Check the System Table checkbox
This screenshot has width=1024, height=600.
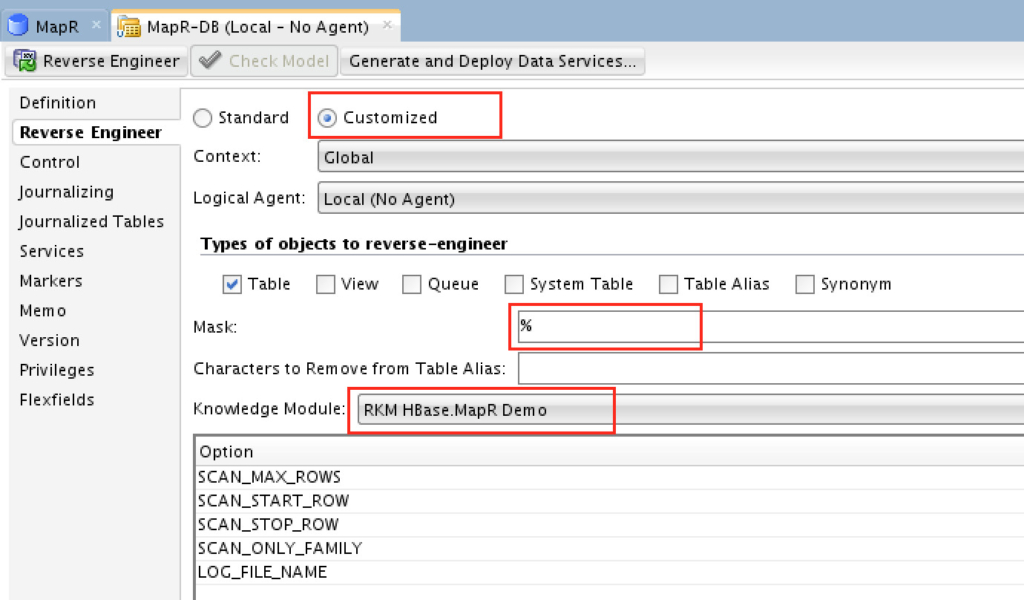pyautogui.click(x=514, y=284)
